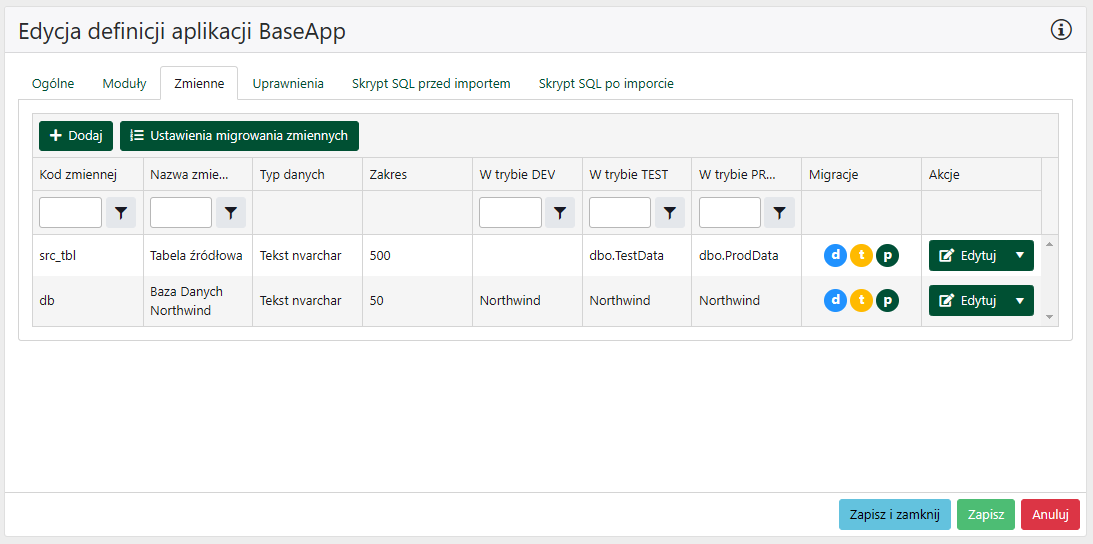Click filter icon for W trybie DEV
This screenshot has width=1093, height=544.
560,213
